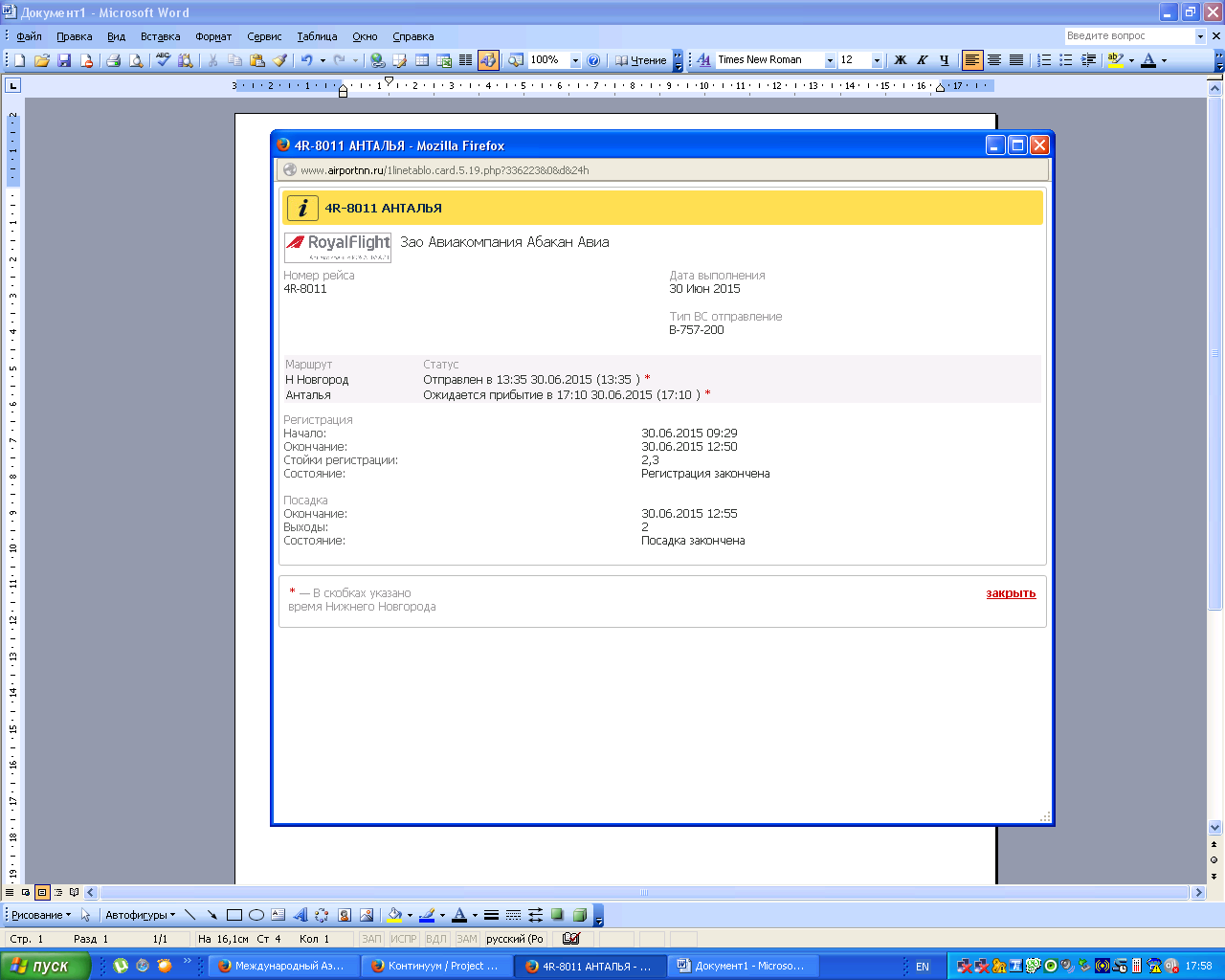Paste clipboard contents via toolbar
The image size is (1225, 980).
[x=256, y=60]
